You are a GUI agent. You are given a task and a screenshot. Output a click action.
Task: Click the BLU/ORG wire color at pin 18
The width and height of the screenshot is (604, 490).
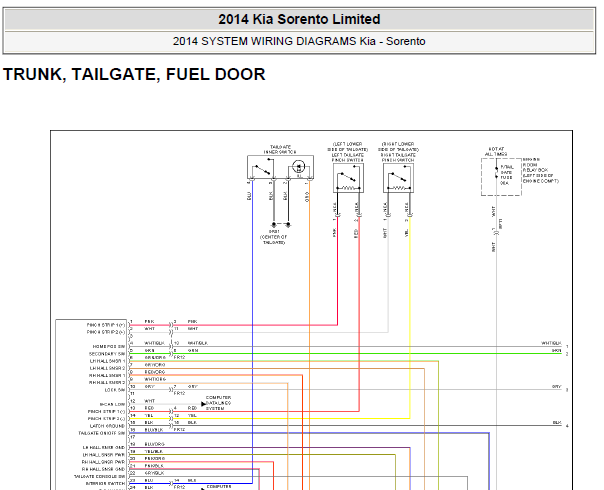pyautogui.click(x=154, y=444)
